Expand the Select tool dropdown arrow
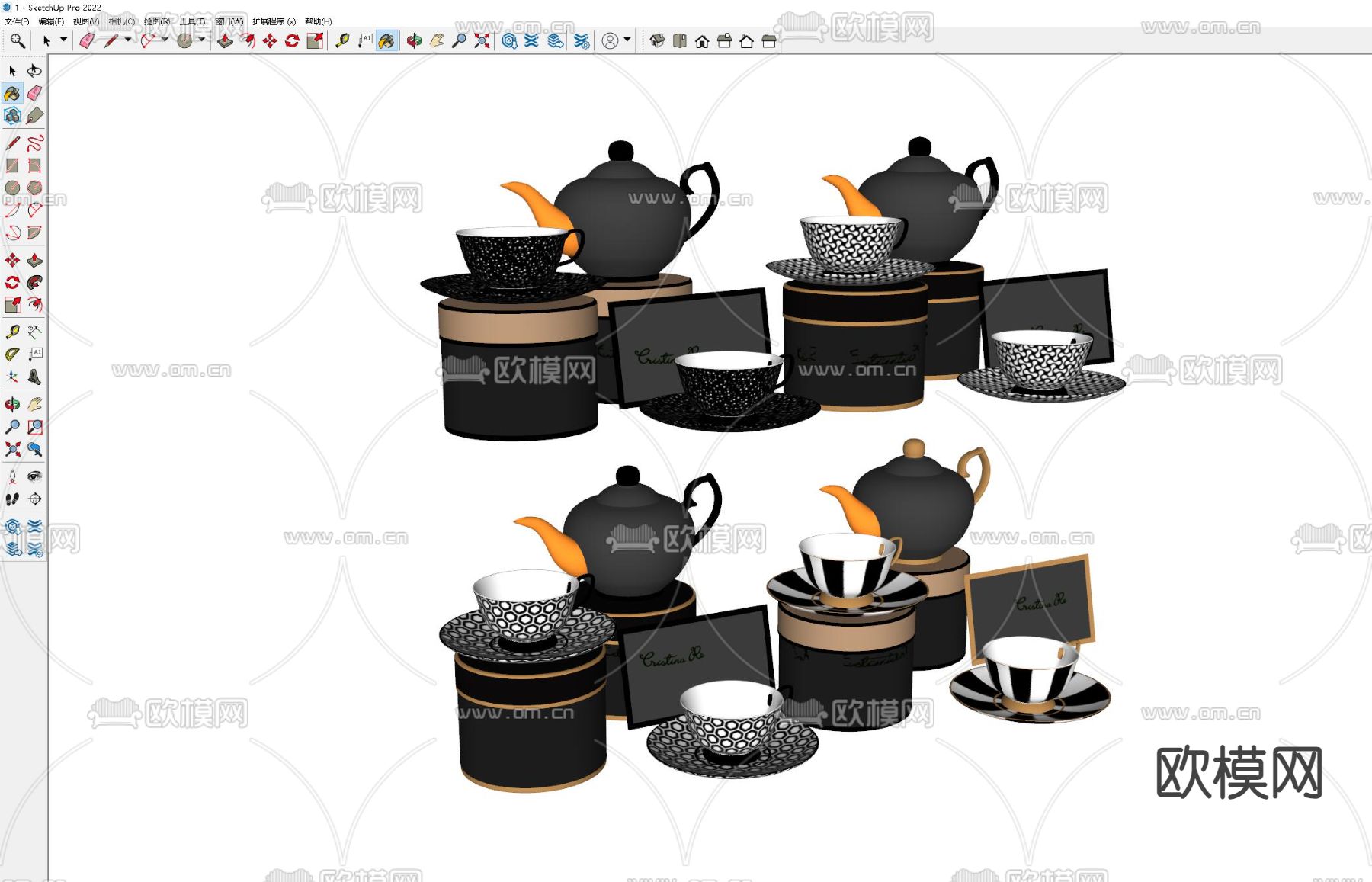This screenshot has width=1372, height=882. (63, 40)
